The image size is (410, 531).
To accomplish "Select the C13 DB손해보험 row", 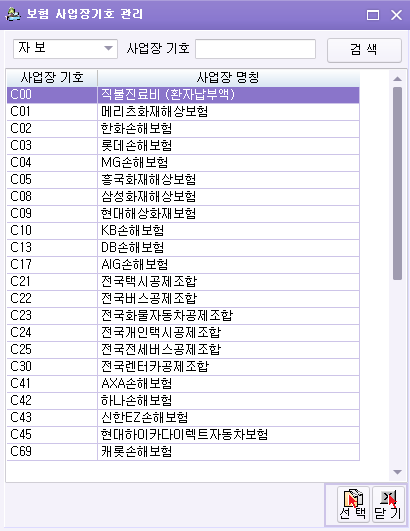I will (x=183, y=248).
